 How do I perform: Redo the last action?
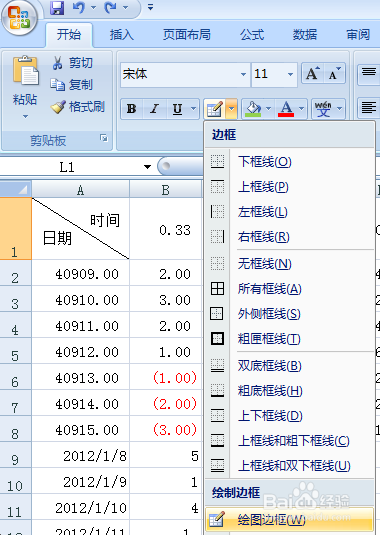click(111, 8)
